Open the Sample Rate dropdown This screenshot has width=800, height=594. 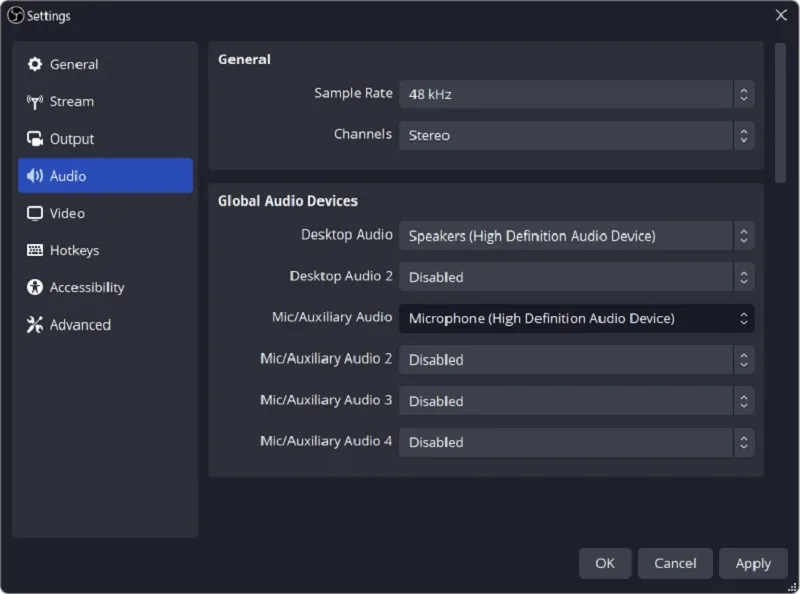coord(577,94)
